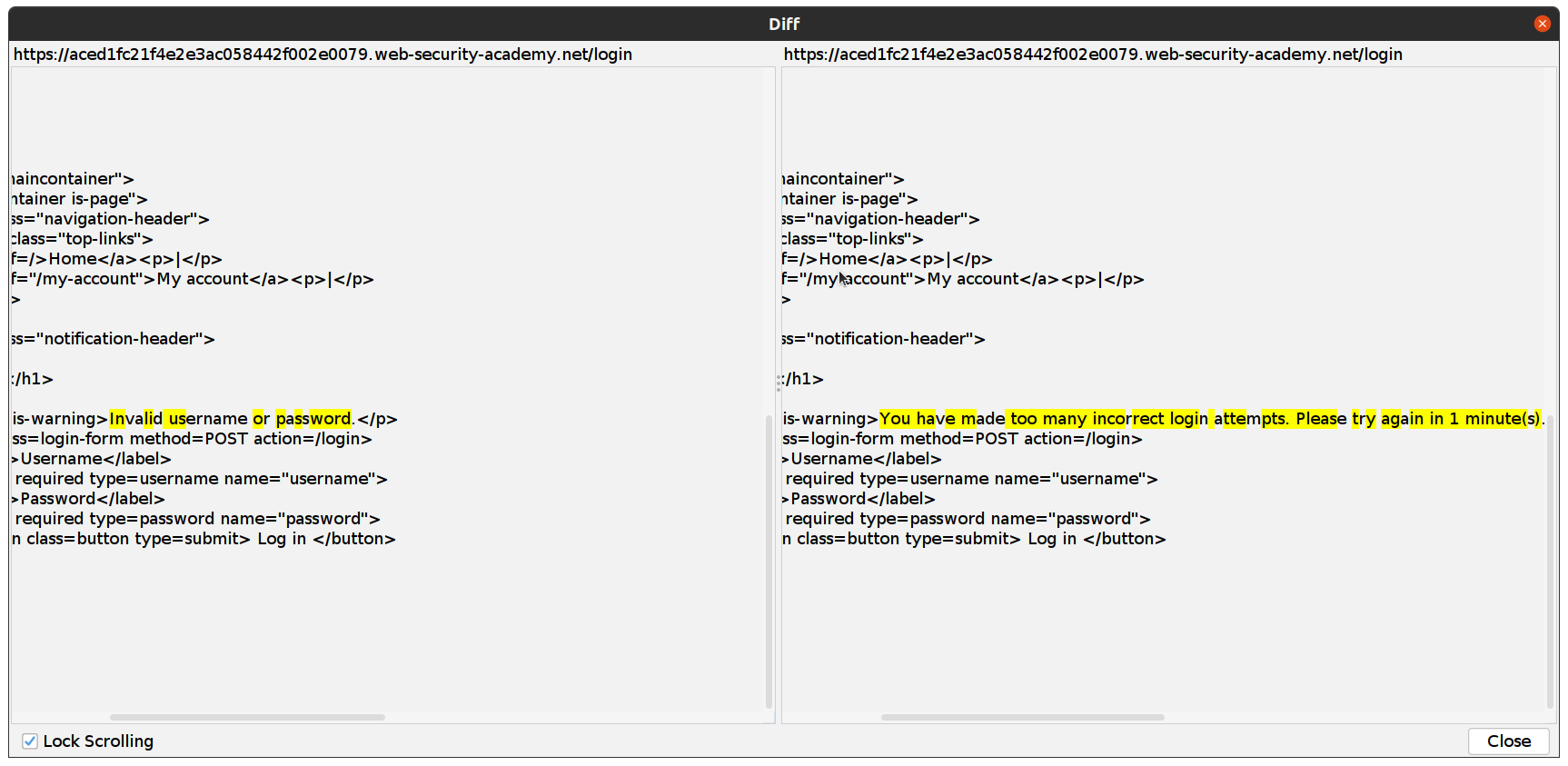Click the left pane horizontal scrollbar
1568x766 pixels.
click(x=247, y=717)
